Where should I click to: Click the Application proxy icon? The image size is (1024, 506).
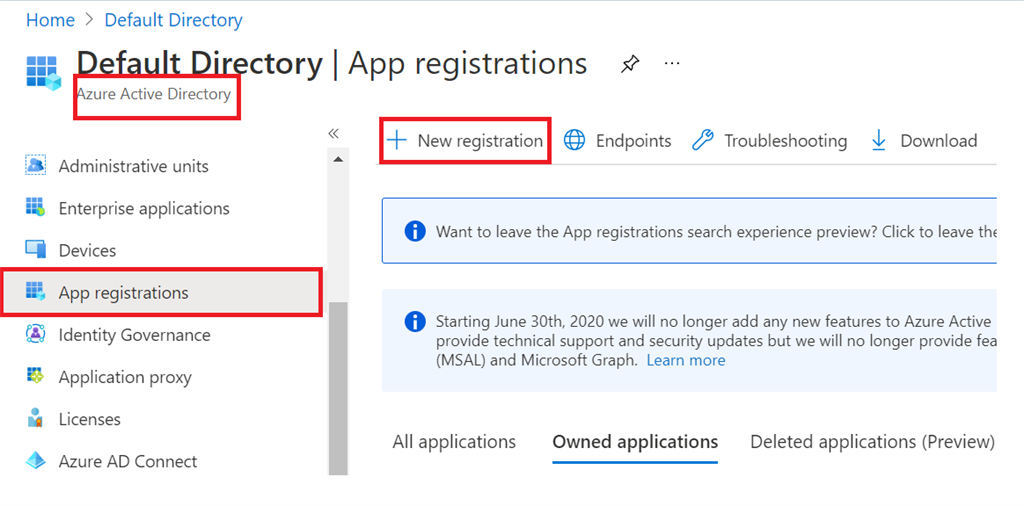pyautogui.click(x=36, y=377)
